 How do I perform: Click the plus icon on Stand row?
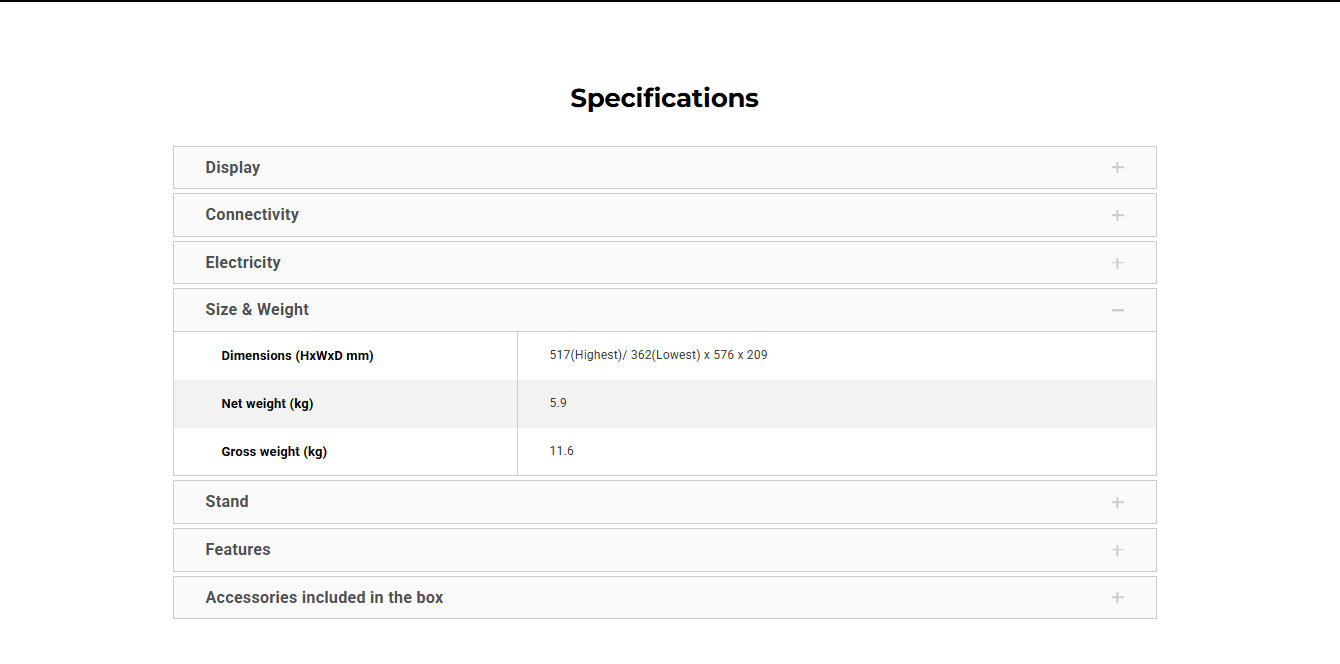[1117, 502]
